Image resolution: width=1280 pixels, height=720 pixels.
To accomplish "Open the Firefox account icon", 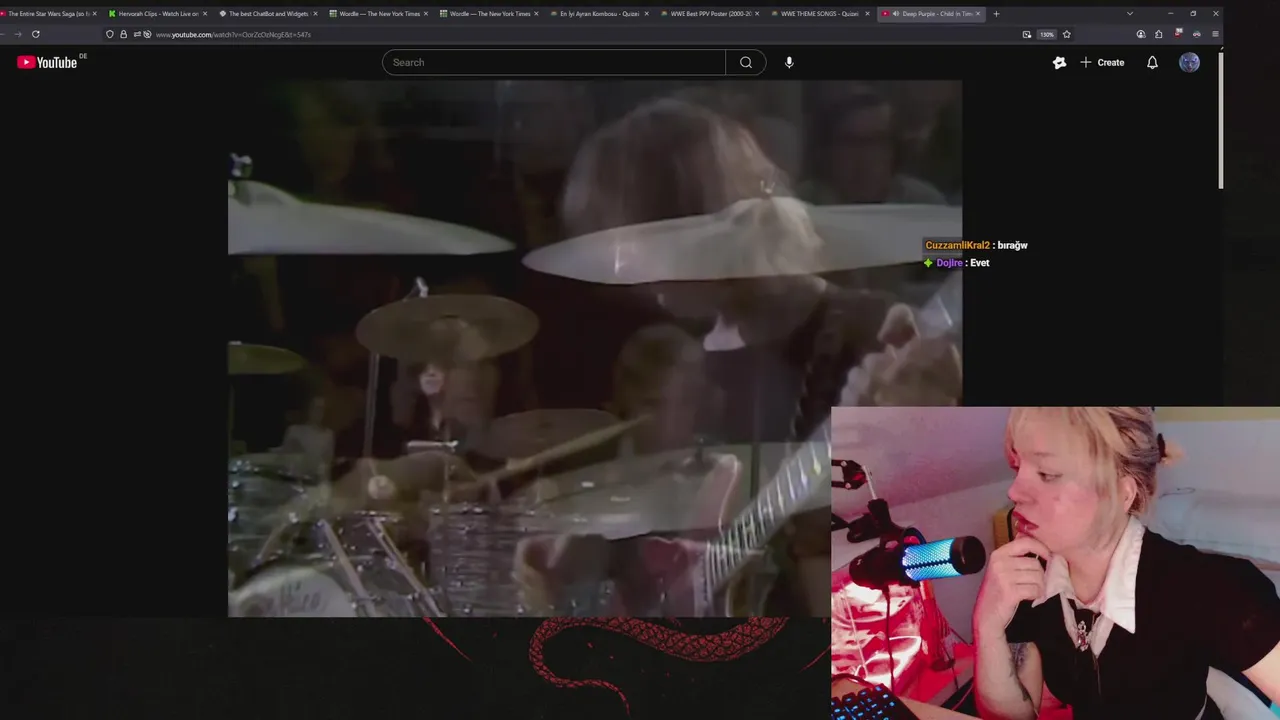I will pos(1141,34).
